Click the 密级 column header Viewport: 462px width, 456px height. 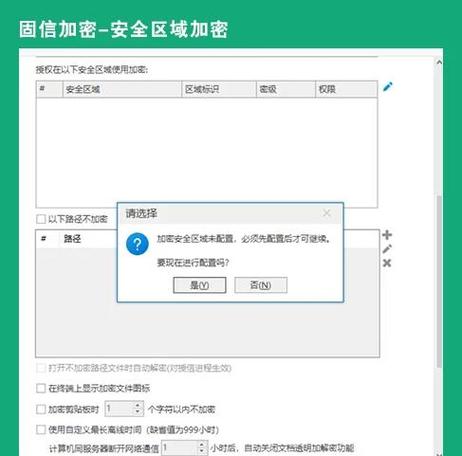pyautogui.click(x=286, y=89)
